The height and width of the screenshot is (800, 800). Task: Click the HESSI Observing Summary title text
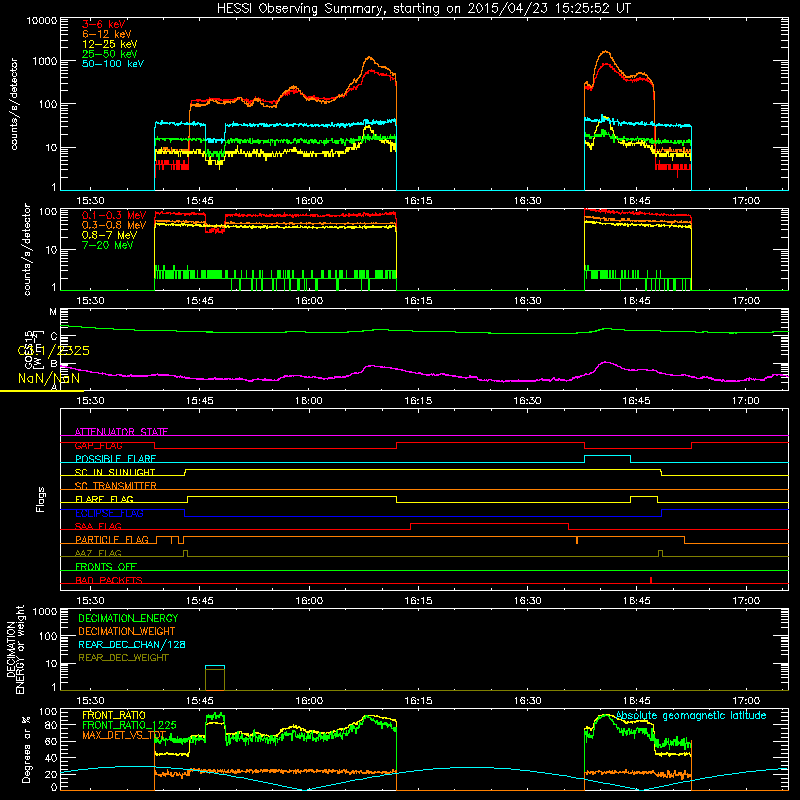pyautogui.click(x=423, y=9)
